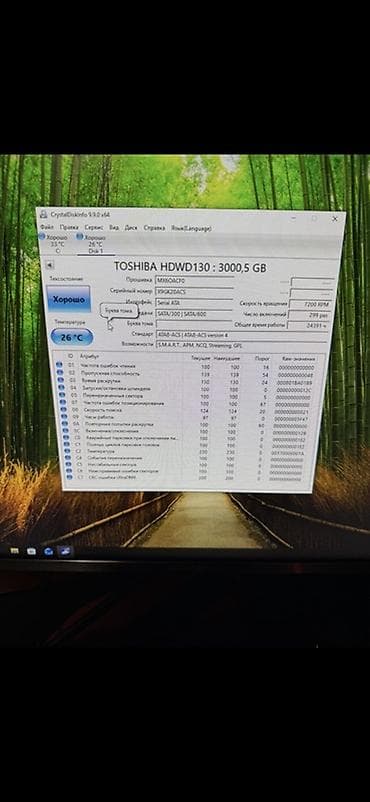Open the Язык(Language) menu
This screenshot has width=370, height=802.
point(191,228)
